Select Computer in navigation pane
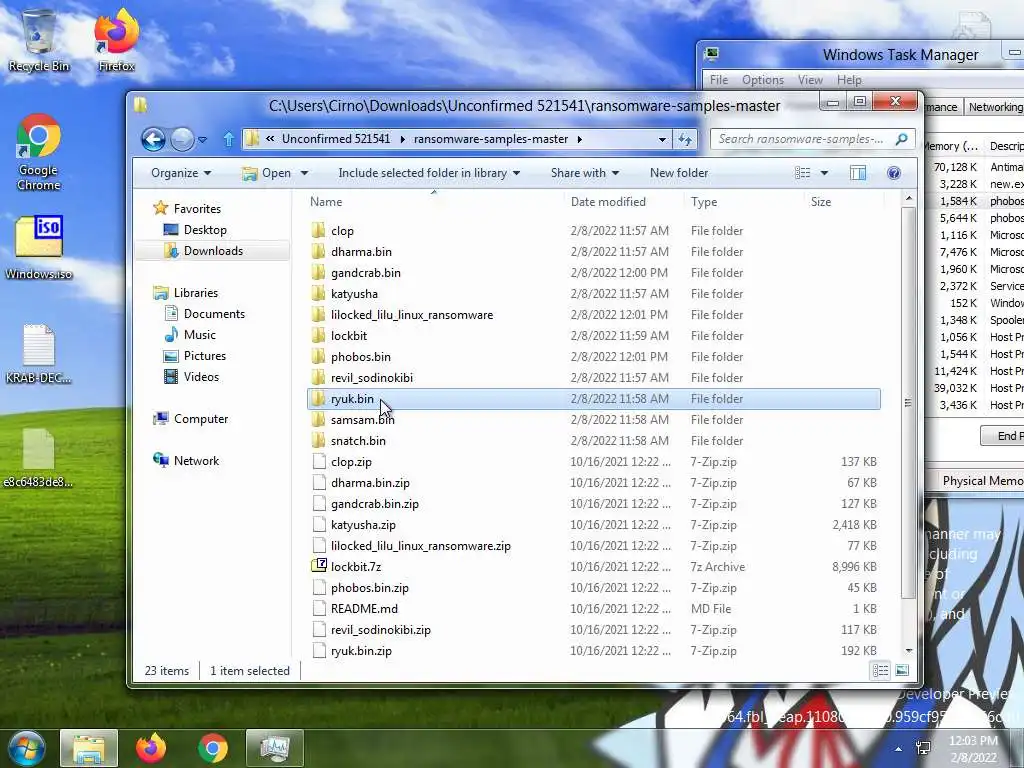1024x768 pixels. [191, 419]
